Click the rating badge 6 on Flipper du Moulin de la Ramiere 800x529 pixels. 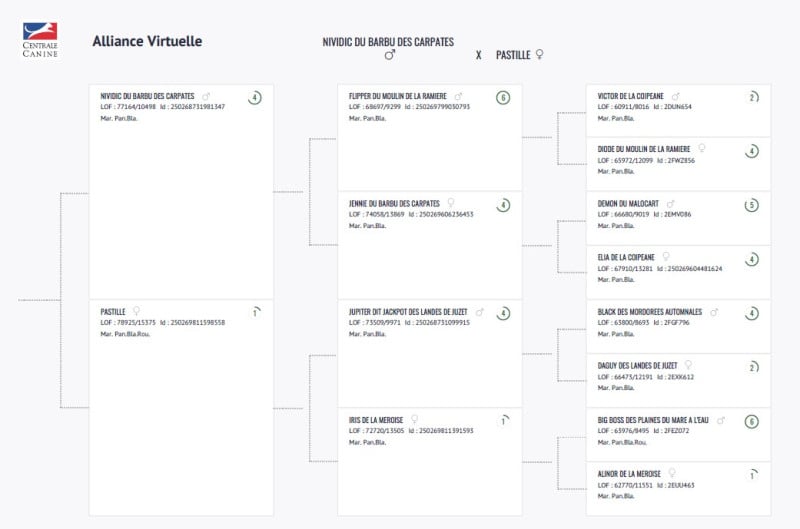503,97
